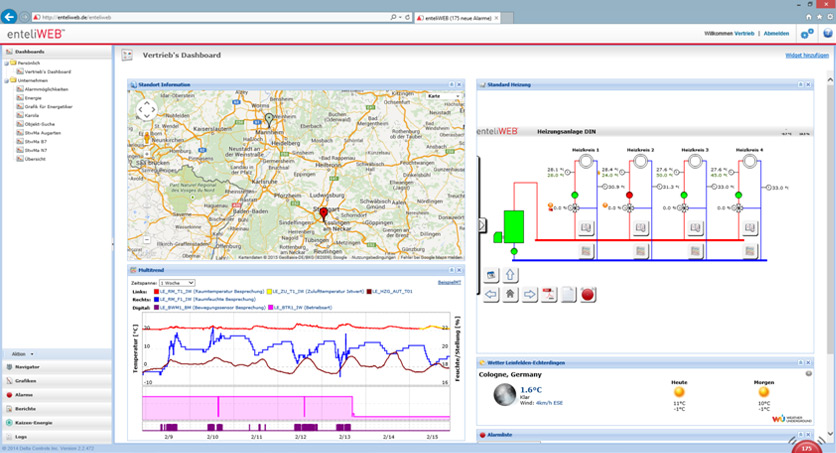
Task: Click the right arrow graphic navigation button
Action: click(529, 294)
